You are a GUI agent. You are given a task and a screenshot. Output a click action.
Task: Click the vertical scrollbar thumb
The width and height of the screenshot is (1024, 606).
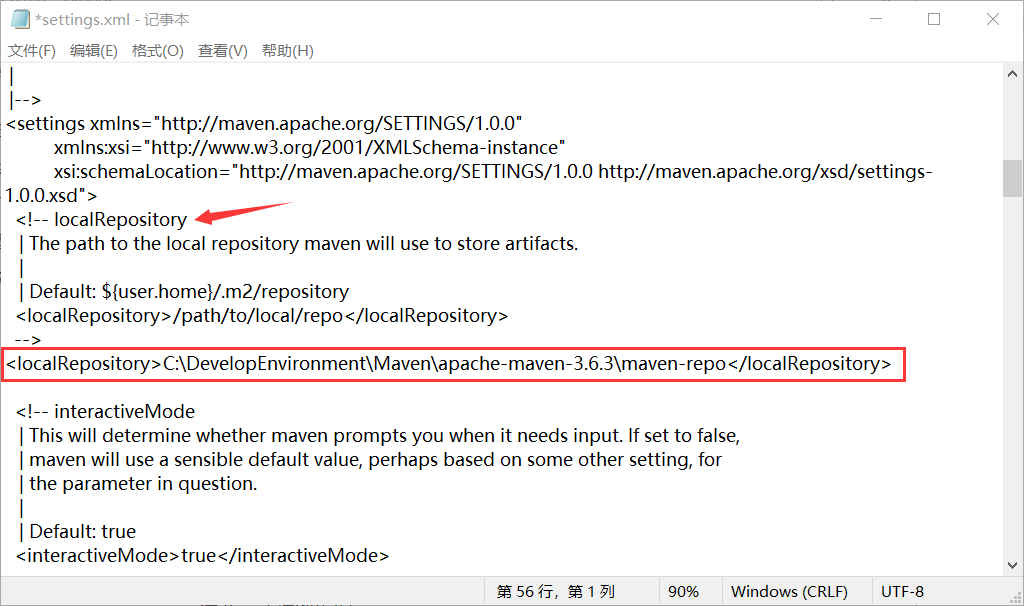[1012, 178]
